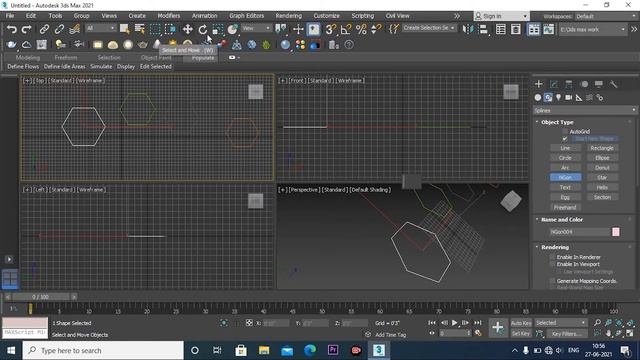
Task: Toggle the 3D Snaps icon
Action: [330, 29]
